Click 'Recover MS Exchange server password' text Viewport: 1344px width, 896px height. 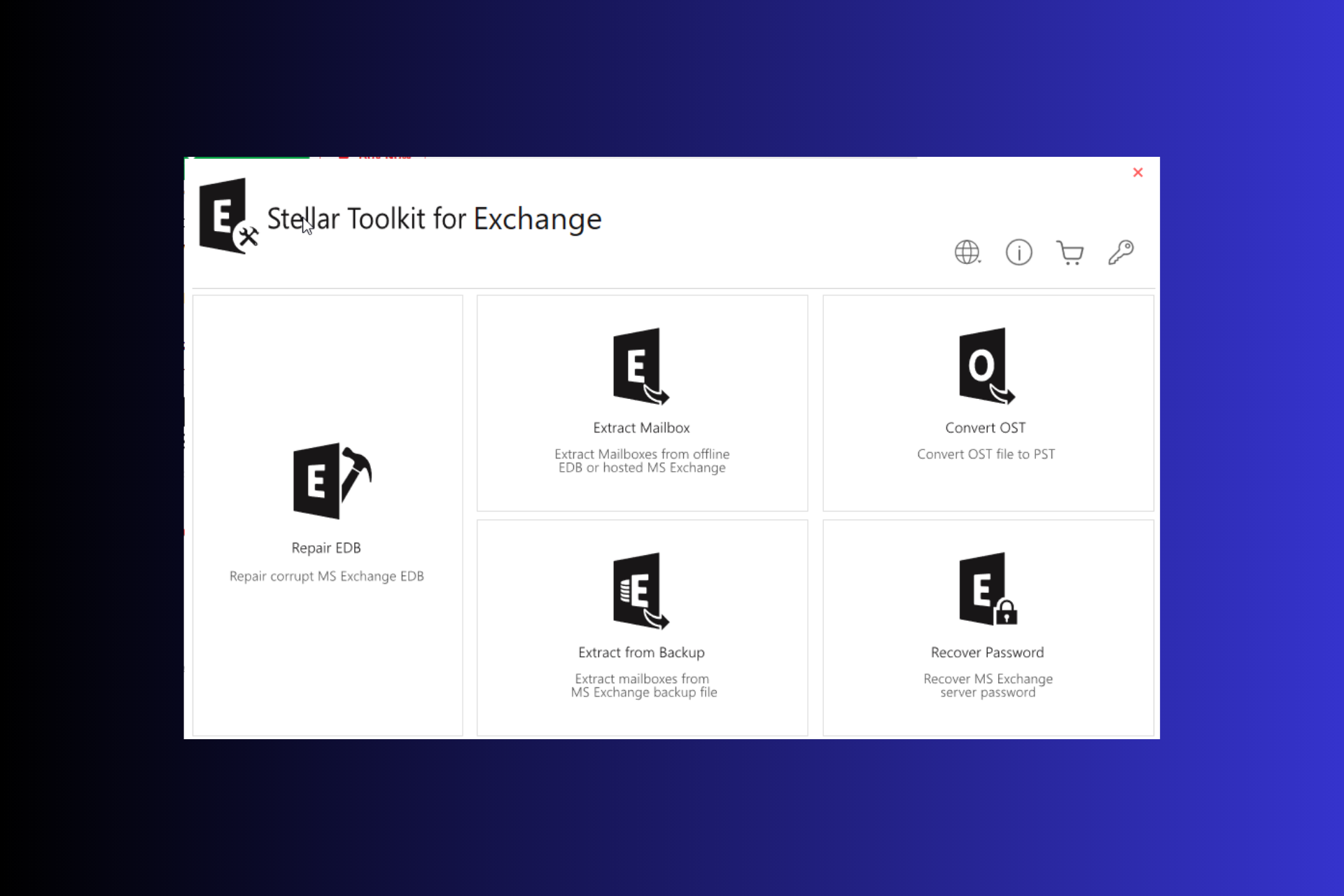[x=988, y=685]
